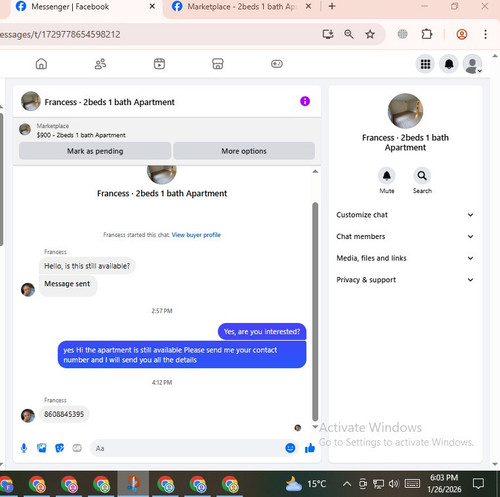Record a voice clip with microphone icon
This screenshot has height=497, width=500.
24,448
